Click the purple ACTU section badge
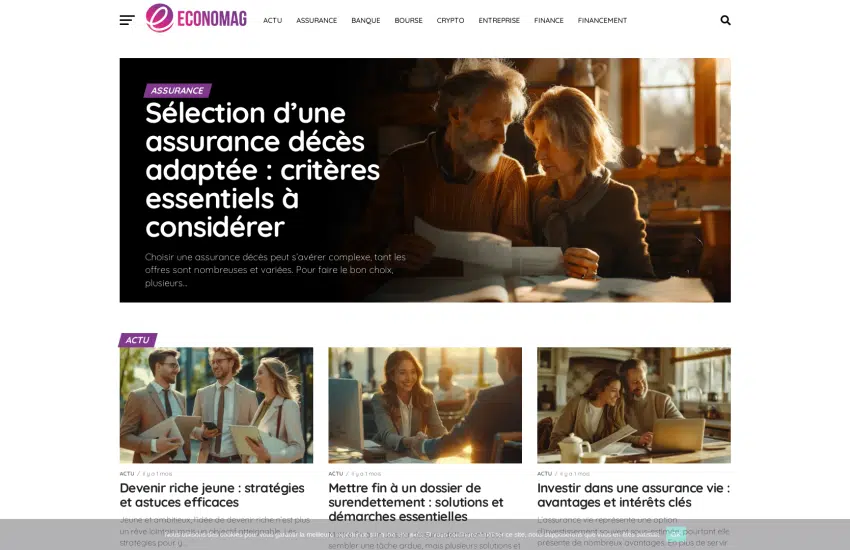This screenshot has width=850, height=550. [138, 340]
